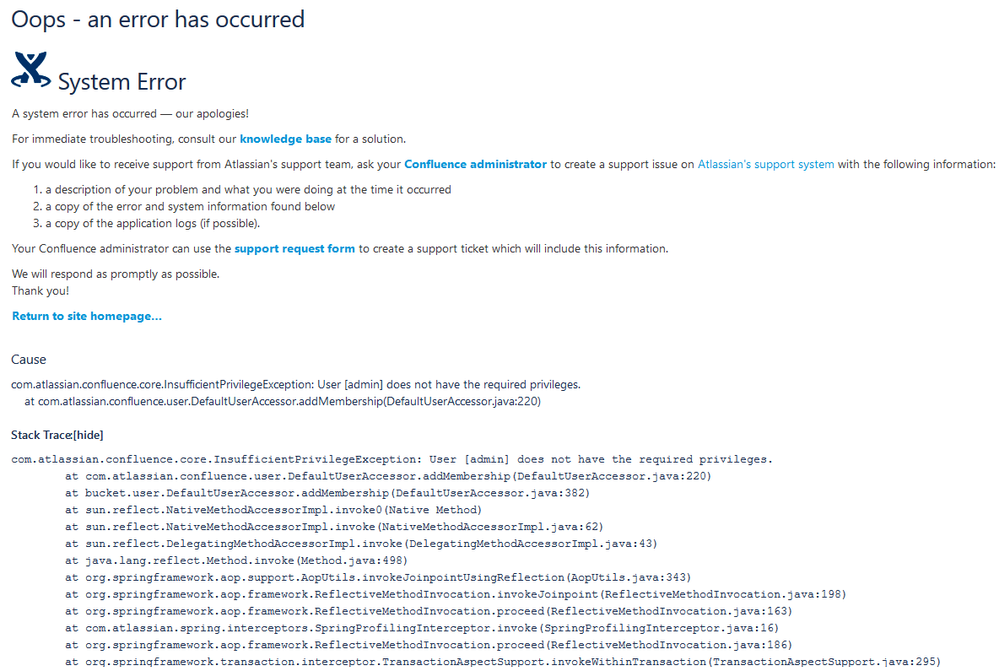The height and width of the screenshot is (667, 999).
Task: Select the InsufficientPrivilegeException line under Cause
Action: (x=296, y=385)
